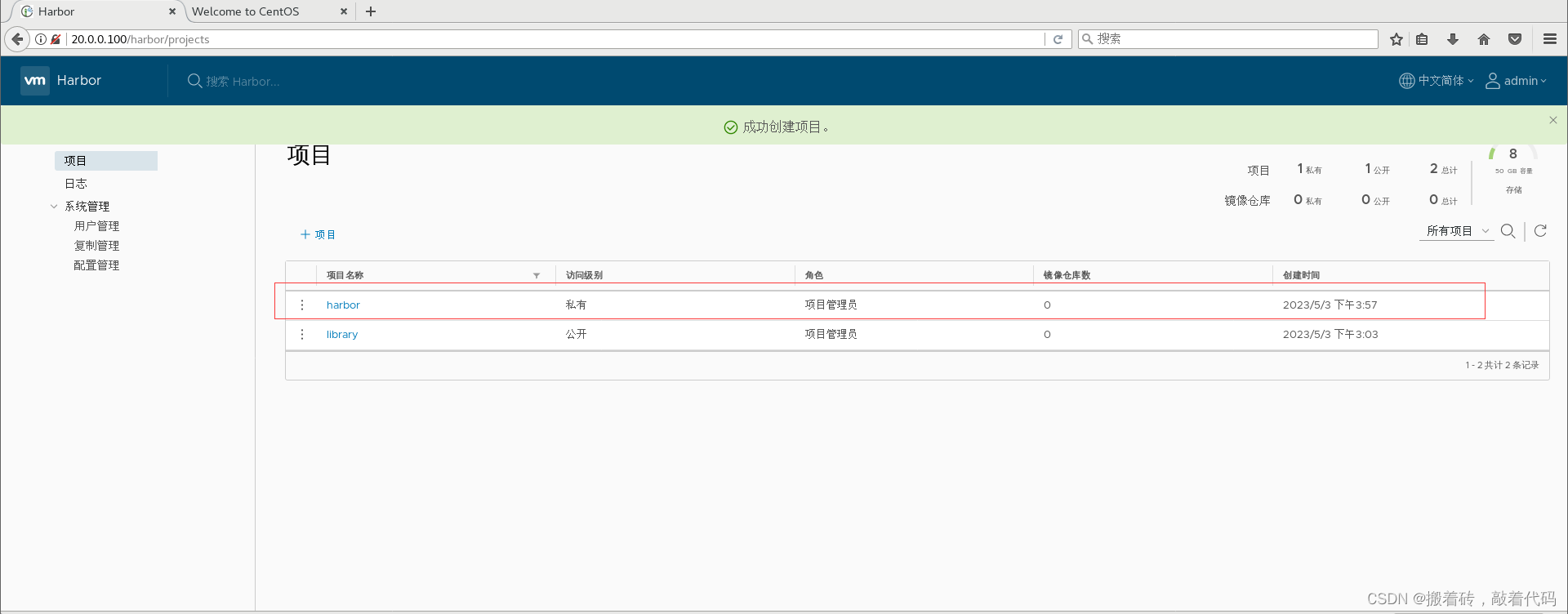Bookmark this page with the star icon
The image size is (1568, 614).
pyautogui.click(x=1396, y=39)
